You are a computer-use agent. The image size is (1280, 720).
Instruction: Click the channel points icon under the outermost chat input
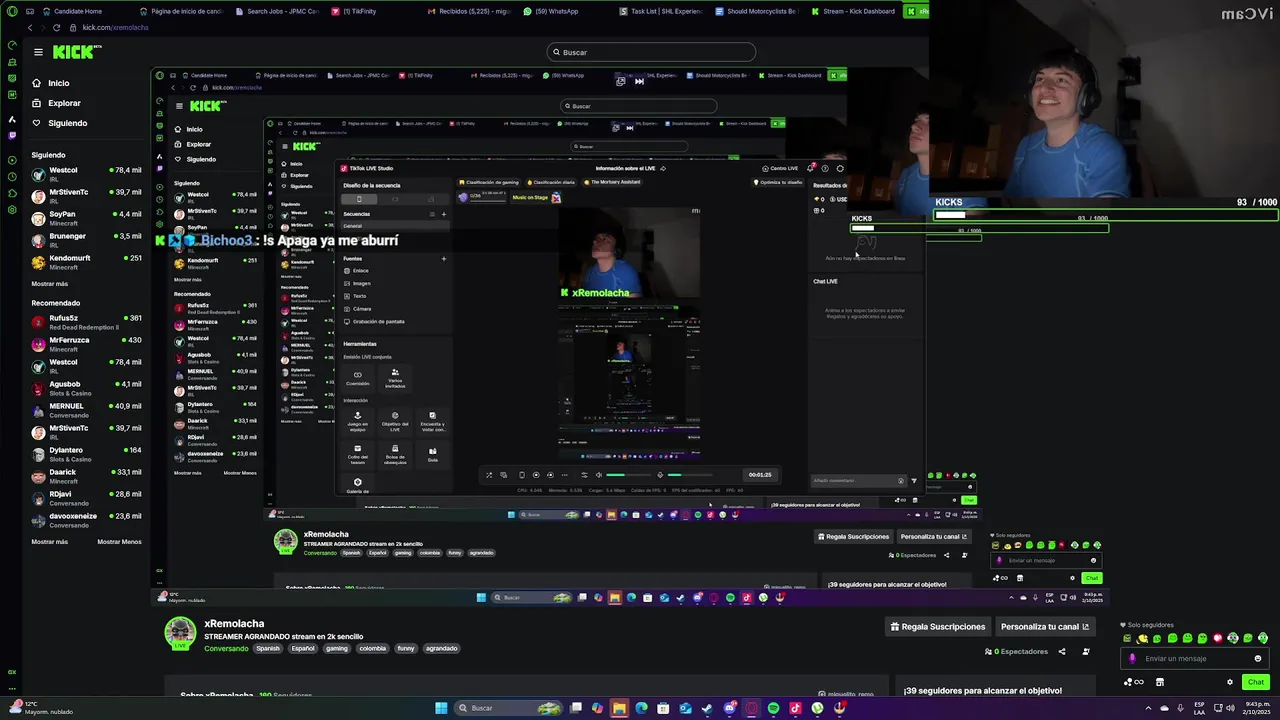1133,682
